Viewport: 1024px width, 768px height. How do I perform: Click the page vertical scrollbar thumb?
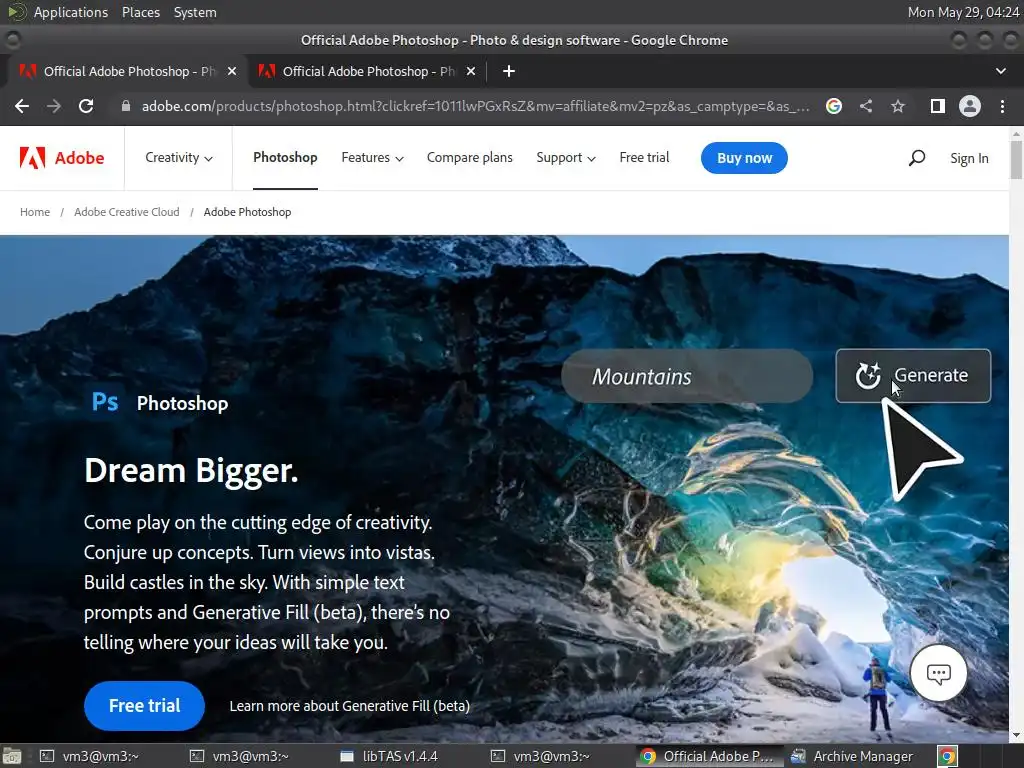(1016, 159)
